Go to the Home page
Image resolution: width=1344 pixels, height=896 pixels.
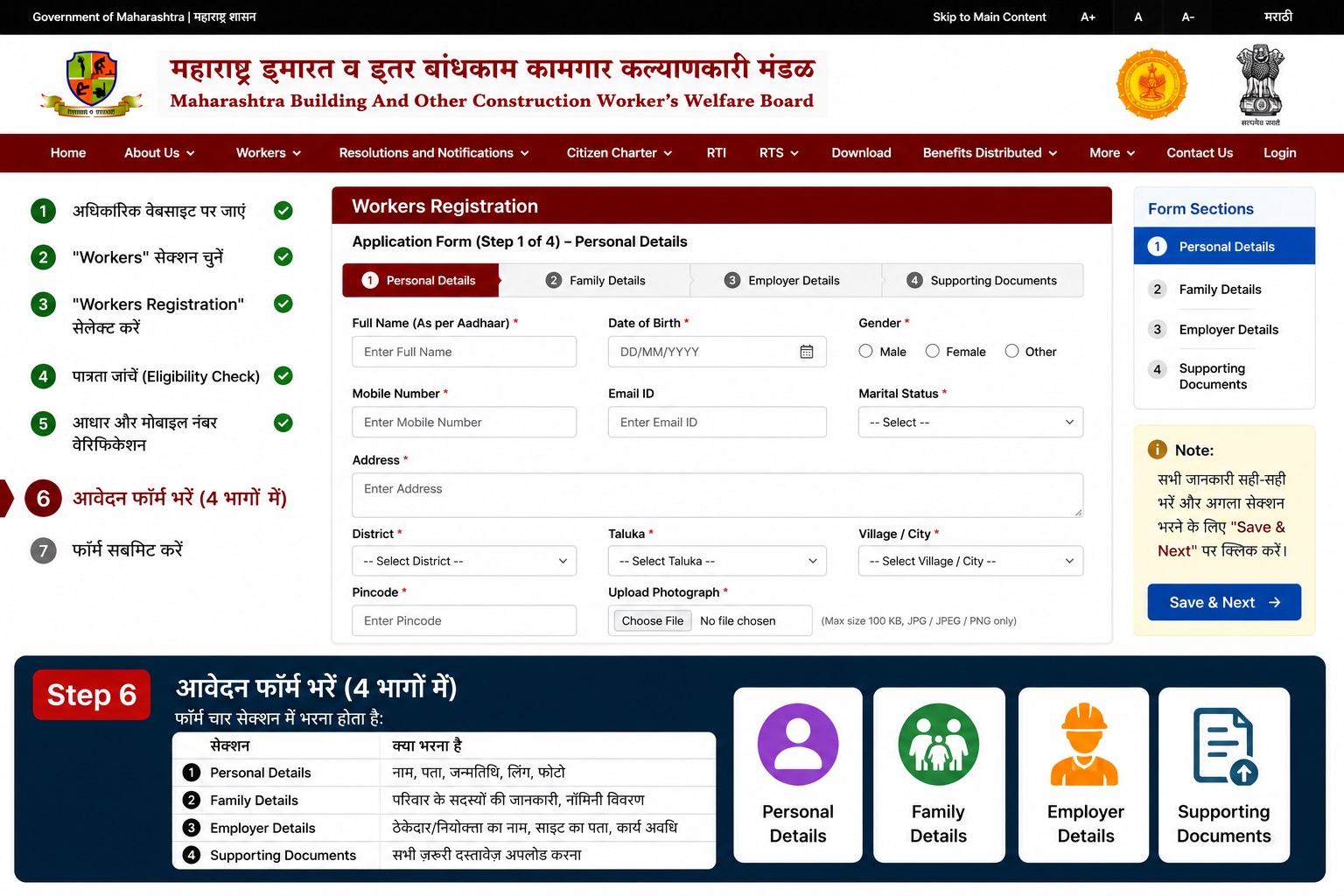tap(68, 153)
